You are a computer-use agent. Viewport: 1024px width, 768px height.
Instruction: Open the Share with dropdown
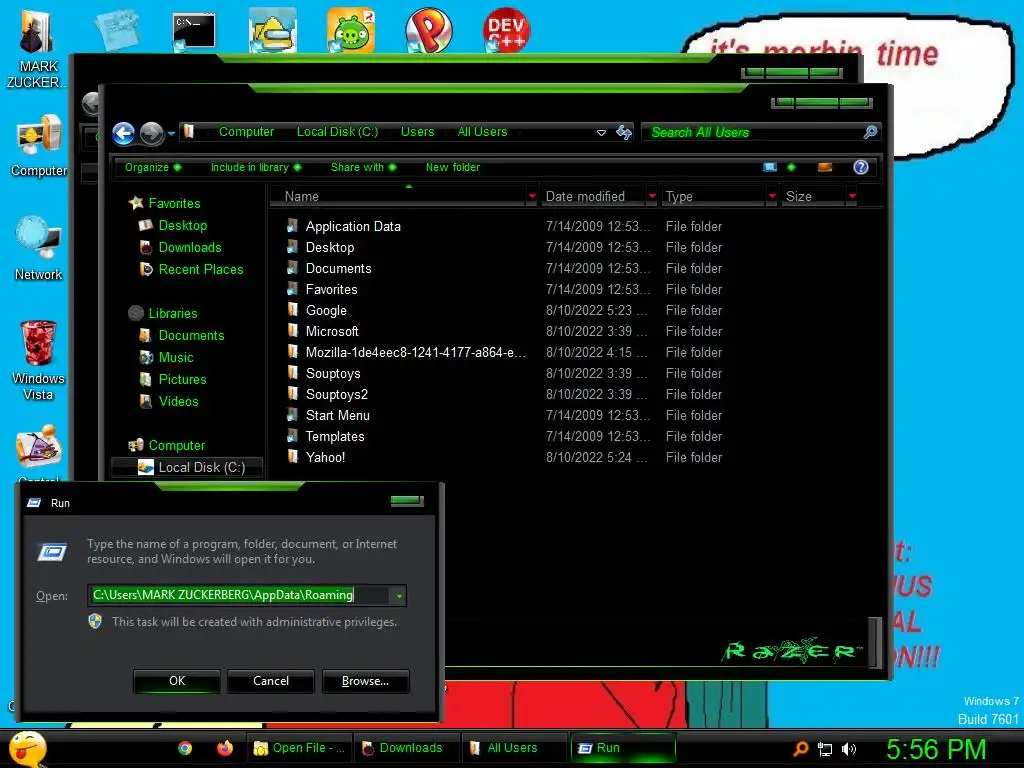(x=363, y=167)
